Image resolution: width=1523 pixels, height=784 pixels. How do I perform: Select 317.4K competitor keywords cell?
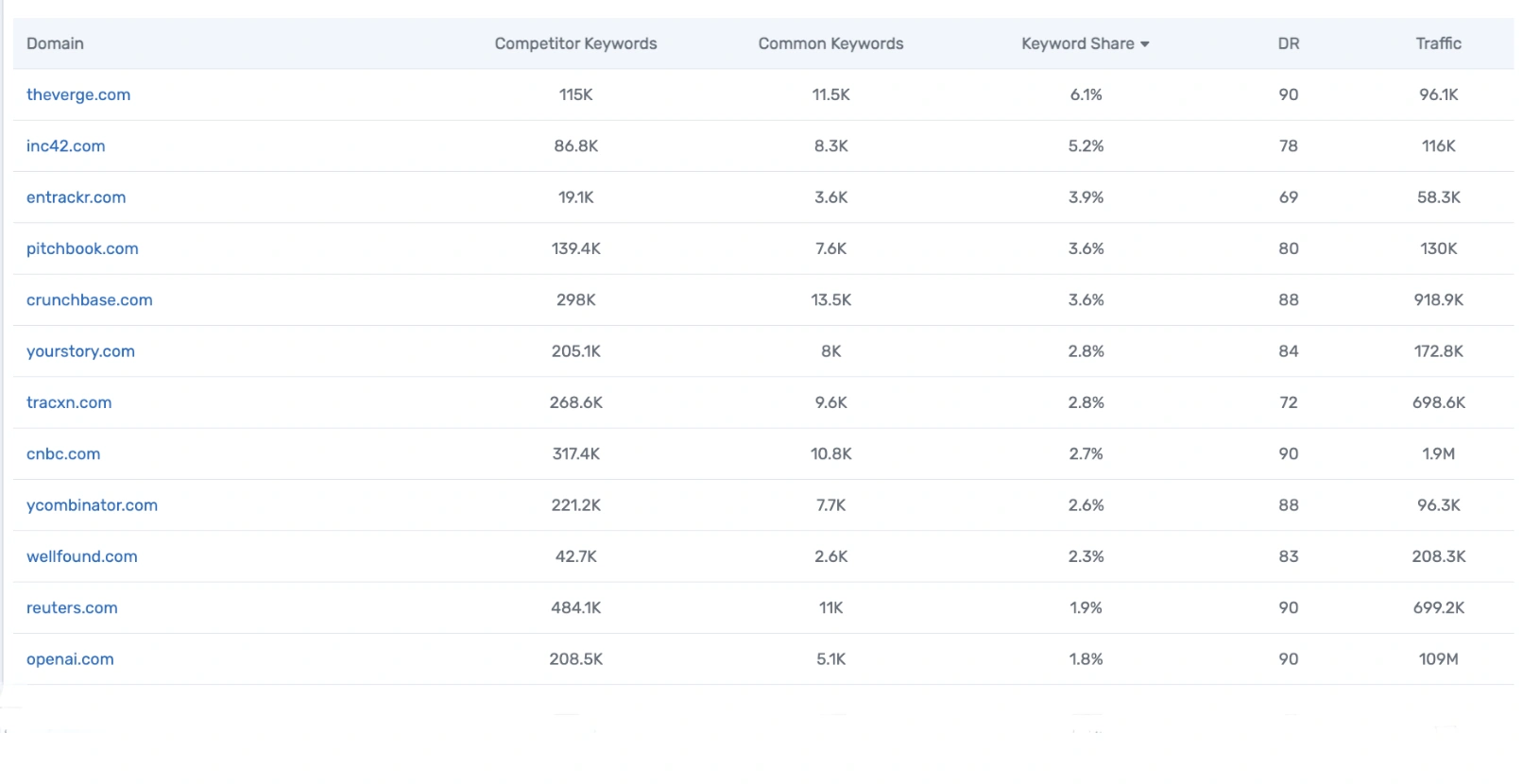point(575,453)
